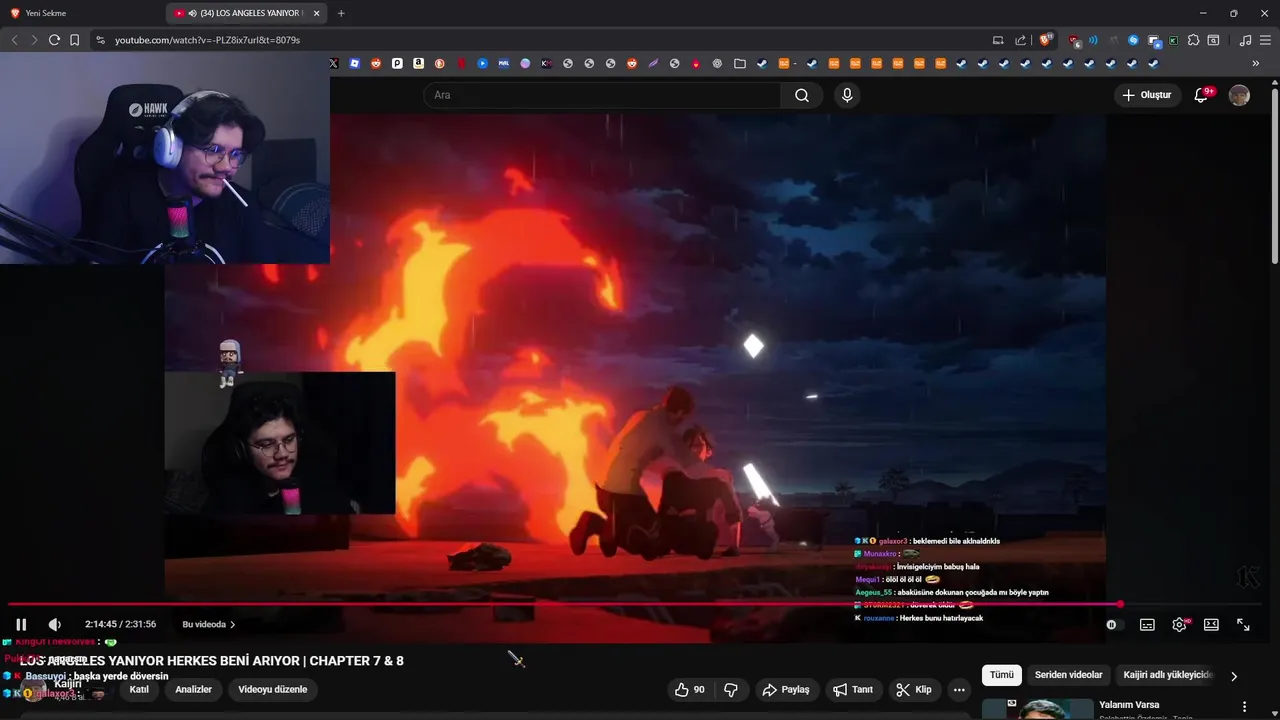Open site settings icon in address bar

(100, 40)
